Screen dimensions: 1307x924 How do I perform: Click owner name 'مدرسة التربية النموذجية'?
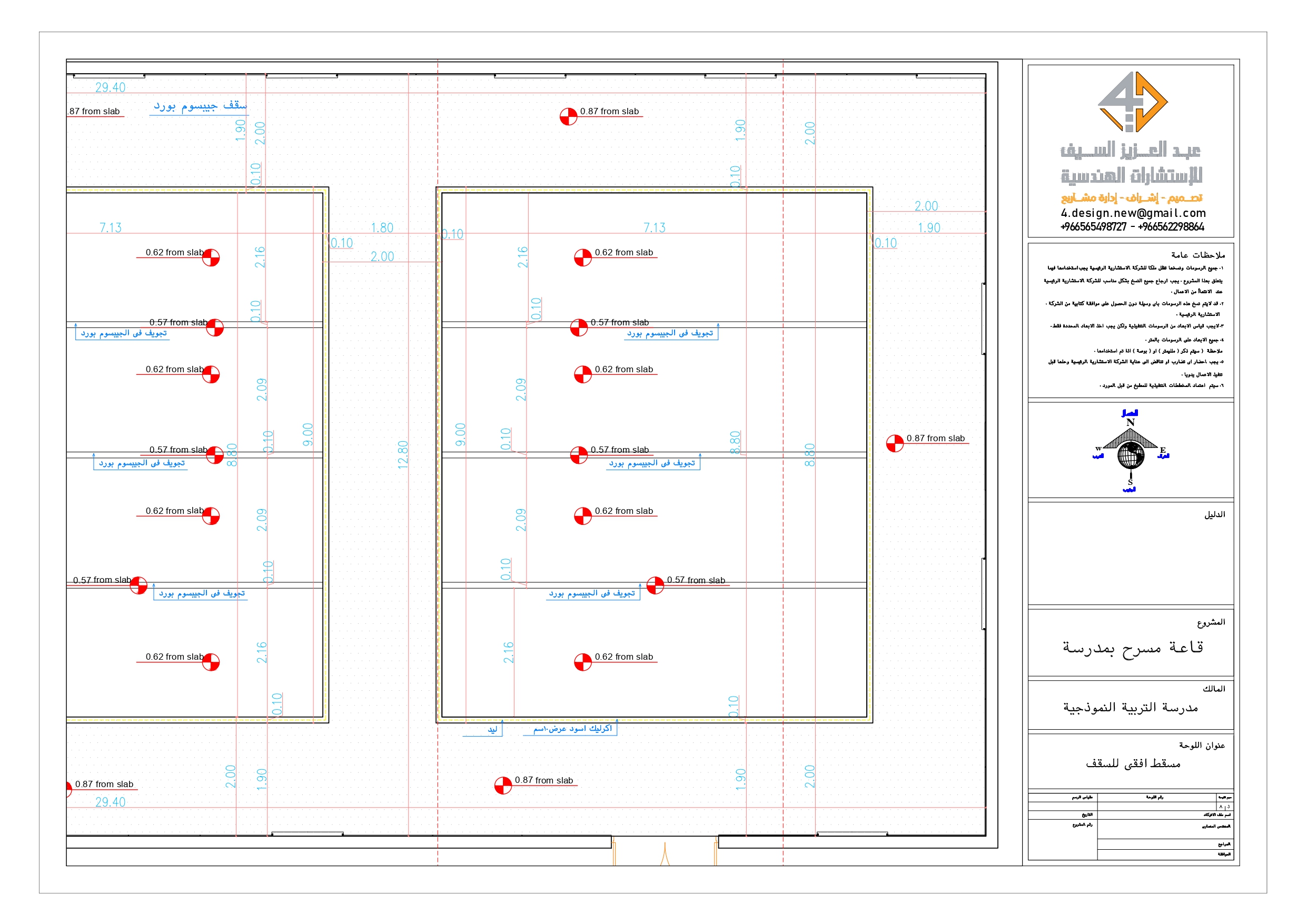[1131, 707]
